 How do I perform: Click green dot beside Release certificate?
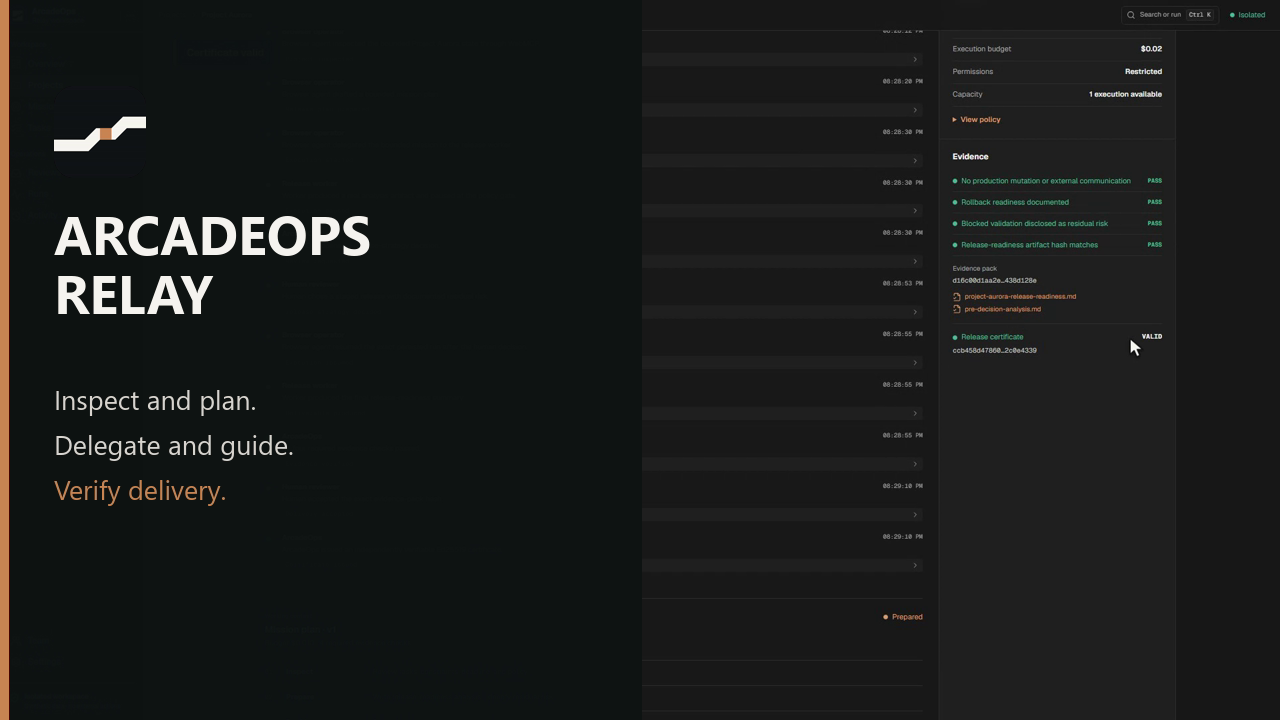pos(955,338)
